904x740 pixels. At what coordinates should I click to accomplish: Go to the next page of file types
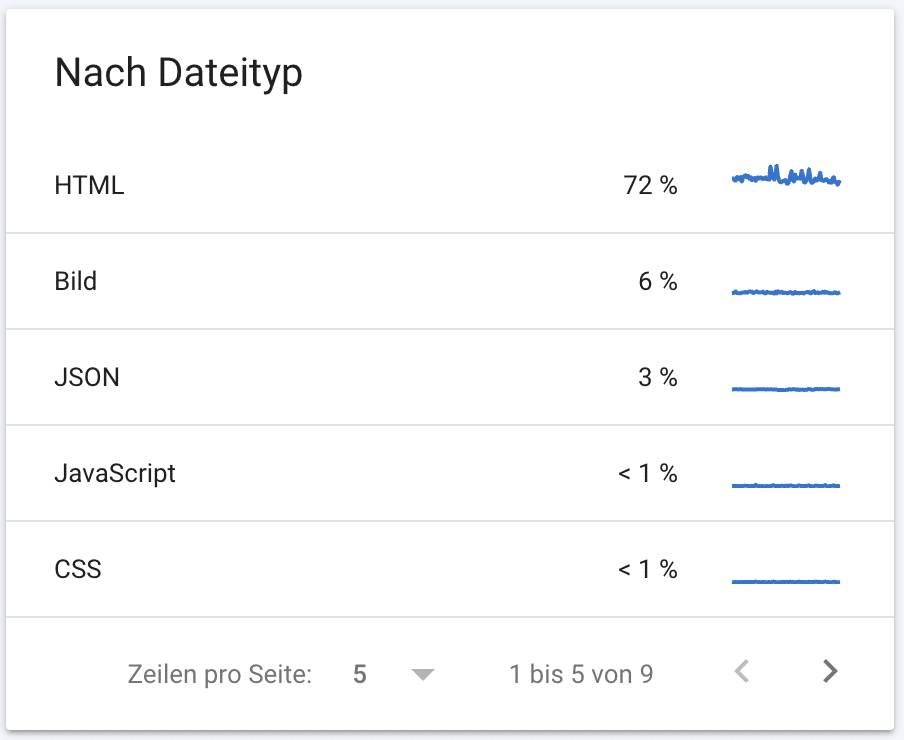coord(829,671)
